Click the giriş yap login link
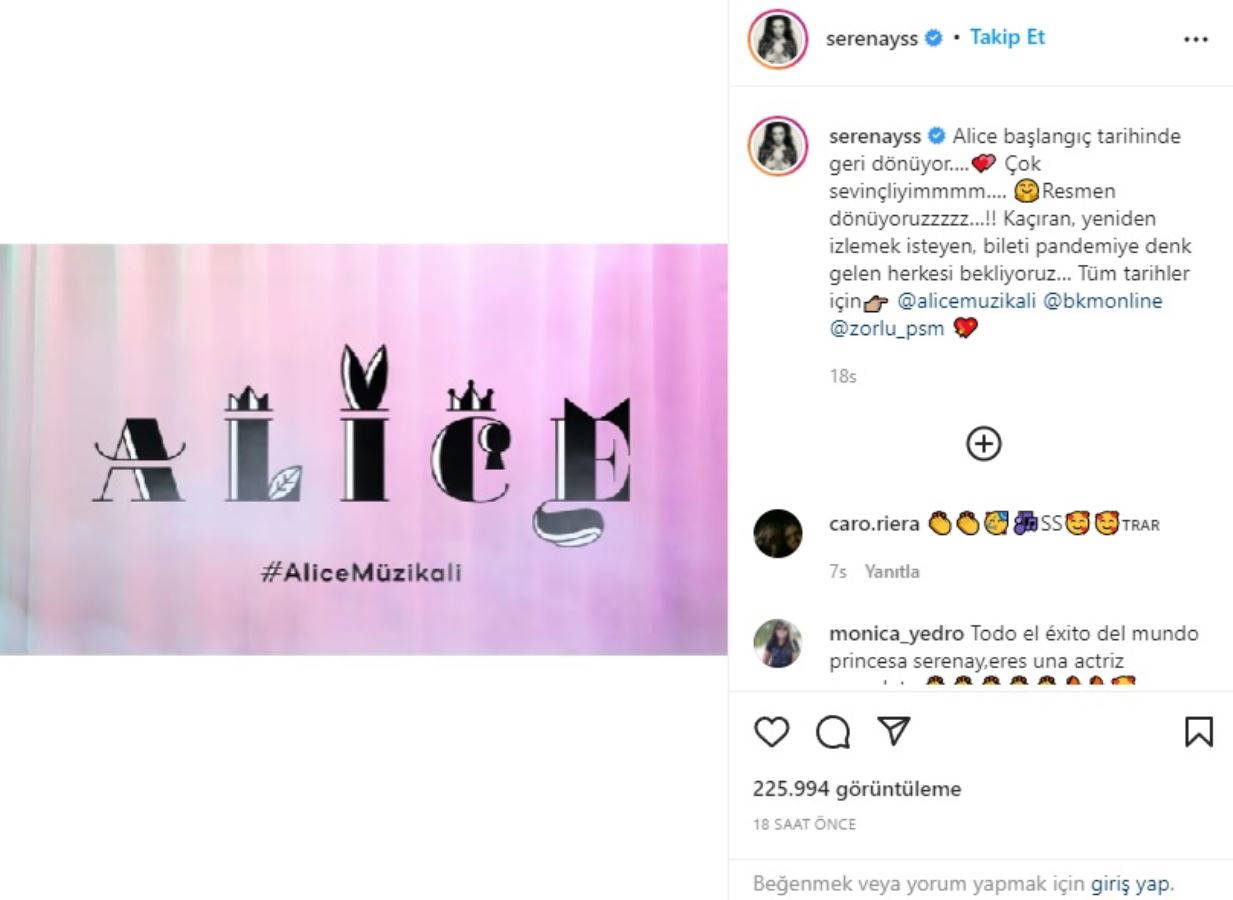 coord(1129,884)
